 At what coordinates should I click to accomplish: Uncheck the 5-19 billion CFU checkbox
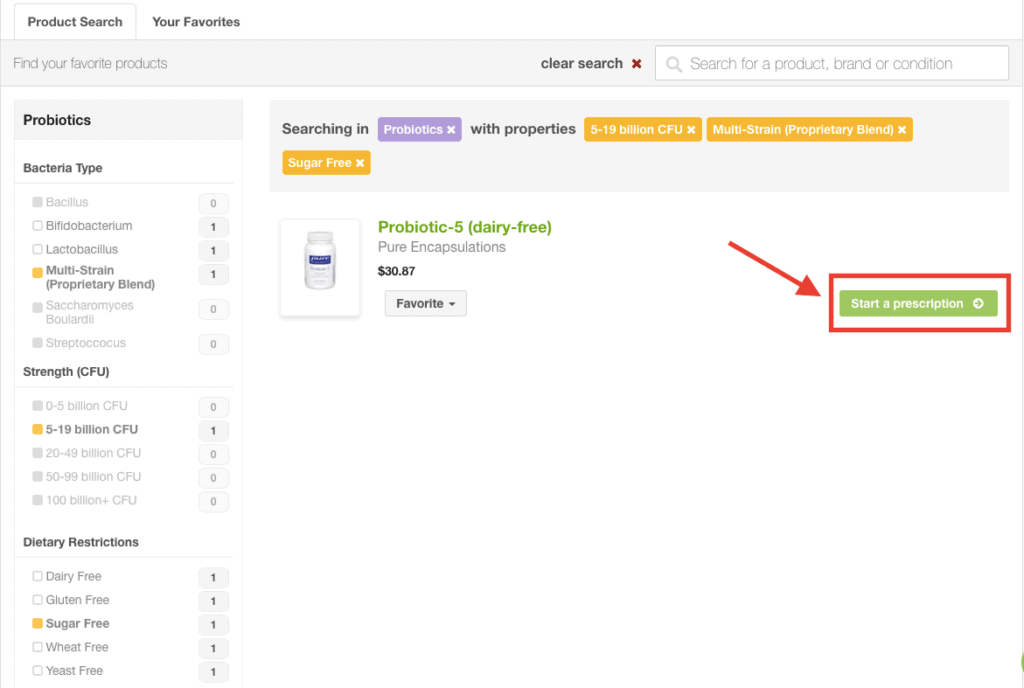[37, 430]
